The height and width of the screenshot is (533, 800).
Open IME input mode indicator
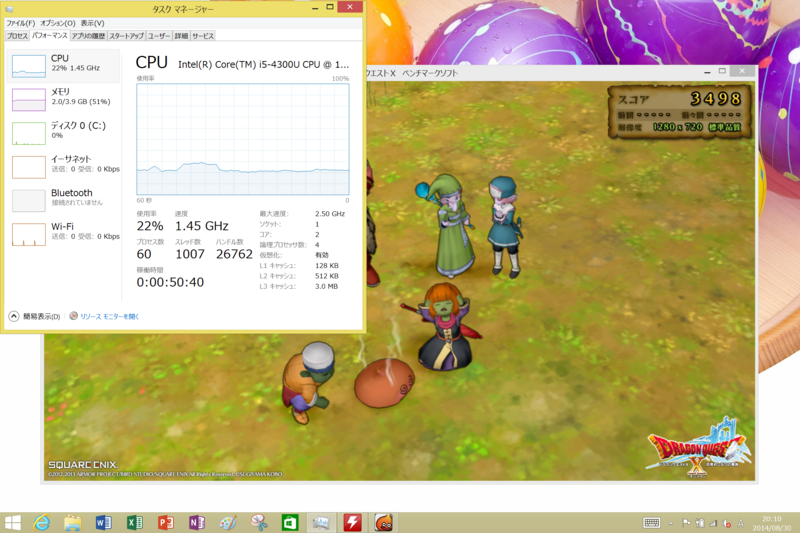(x=740, y=523)
